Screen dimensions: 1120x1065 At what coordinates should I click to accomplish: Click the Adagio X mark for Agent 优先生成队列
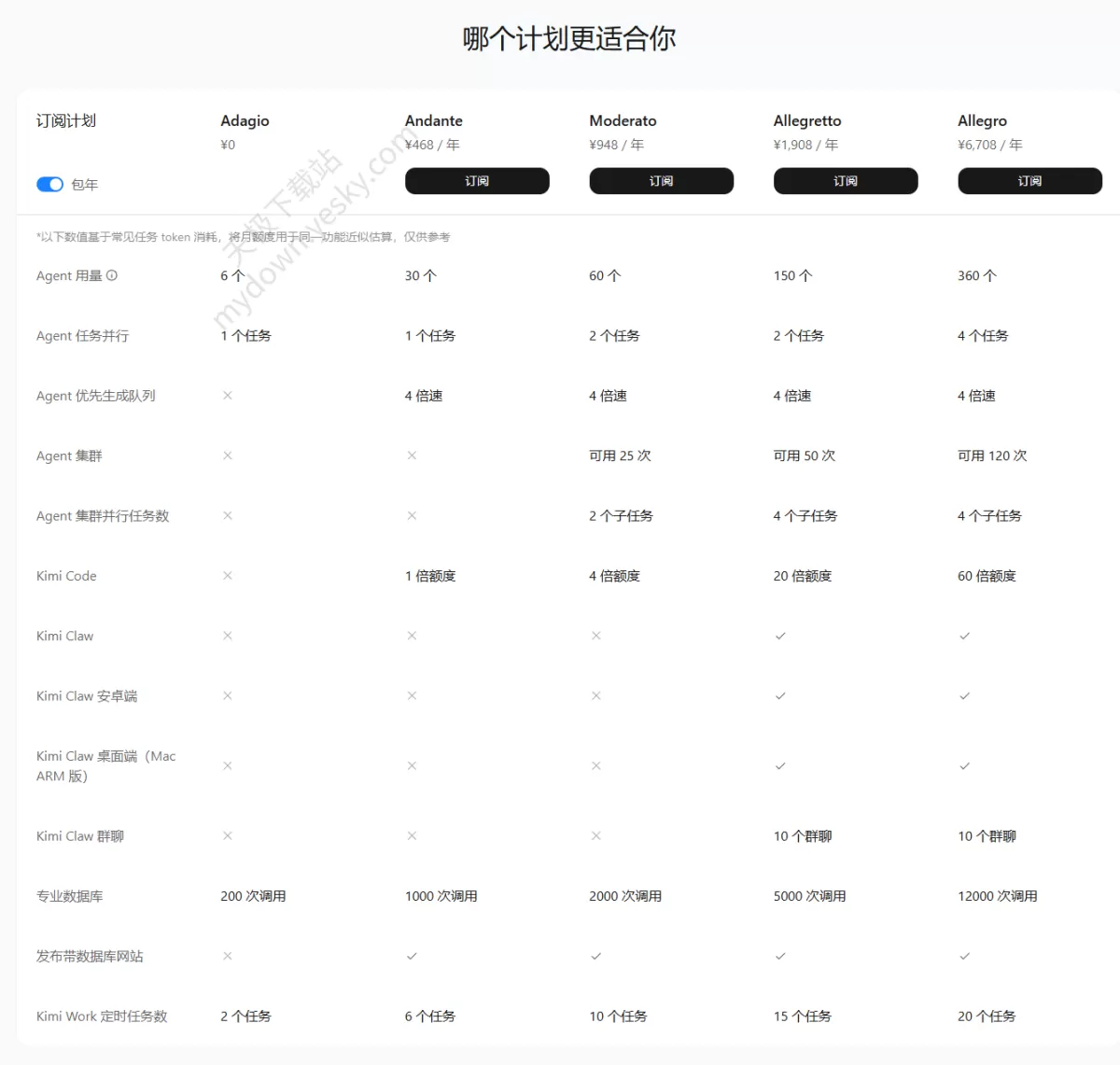[227, 396]
